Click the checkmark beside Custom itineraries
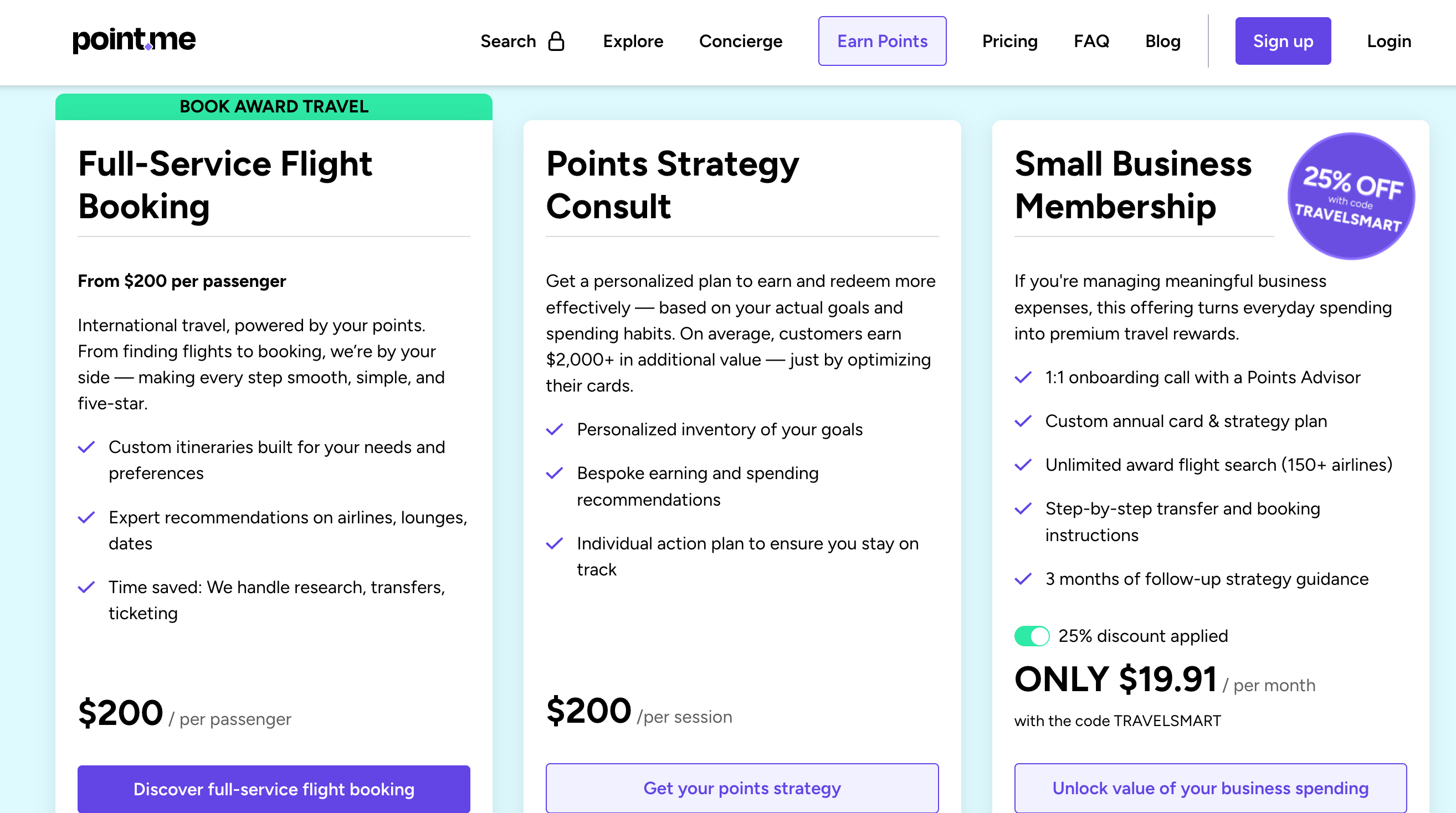This screenshot has width=1456, height=813. (86, 447)
